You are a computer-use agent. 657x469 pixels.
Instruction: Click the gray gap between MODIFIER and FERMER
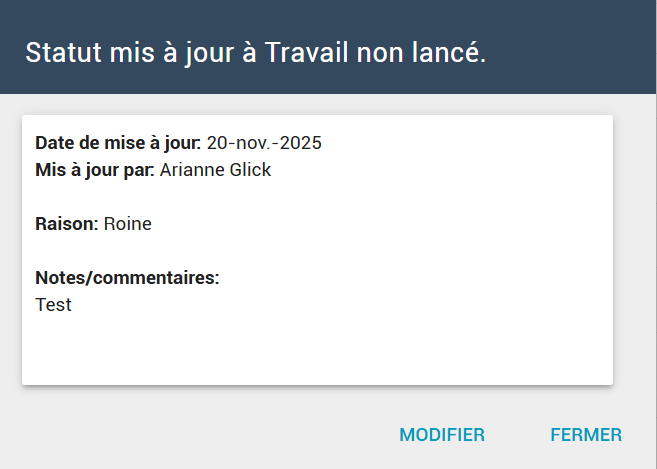518,435
